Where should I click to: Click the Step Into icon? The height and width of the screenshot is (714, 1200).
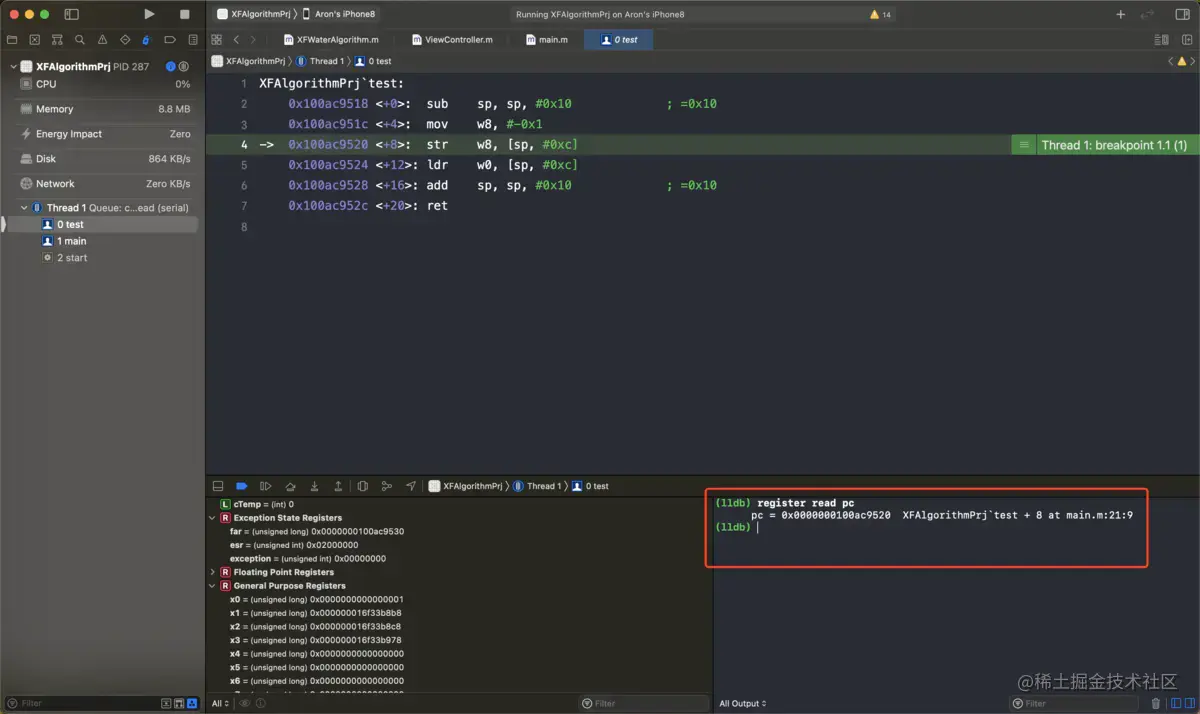point(314,486)
